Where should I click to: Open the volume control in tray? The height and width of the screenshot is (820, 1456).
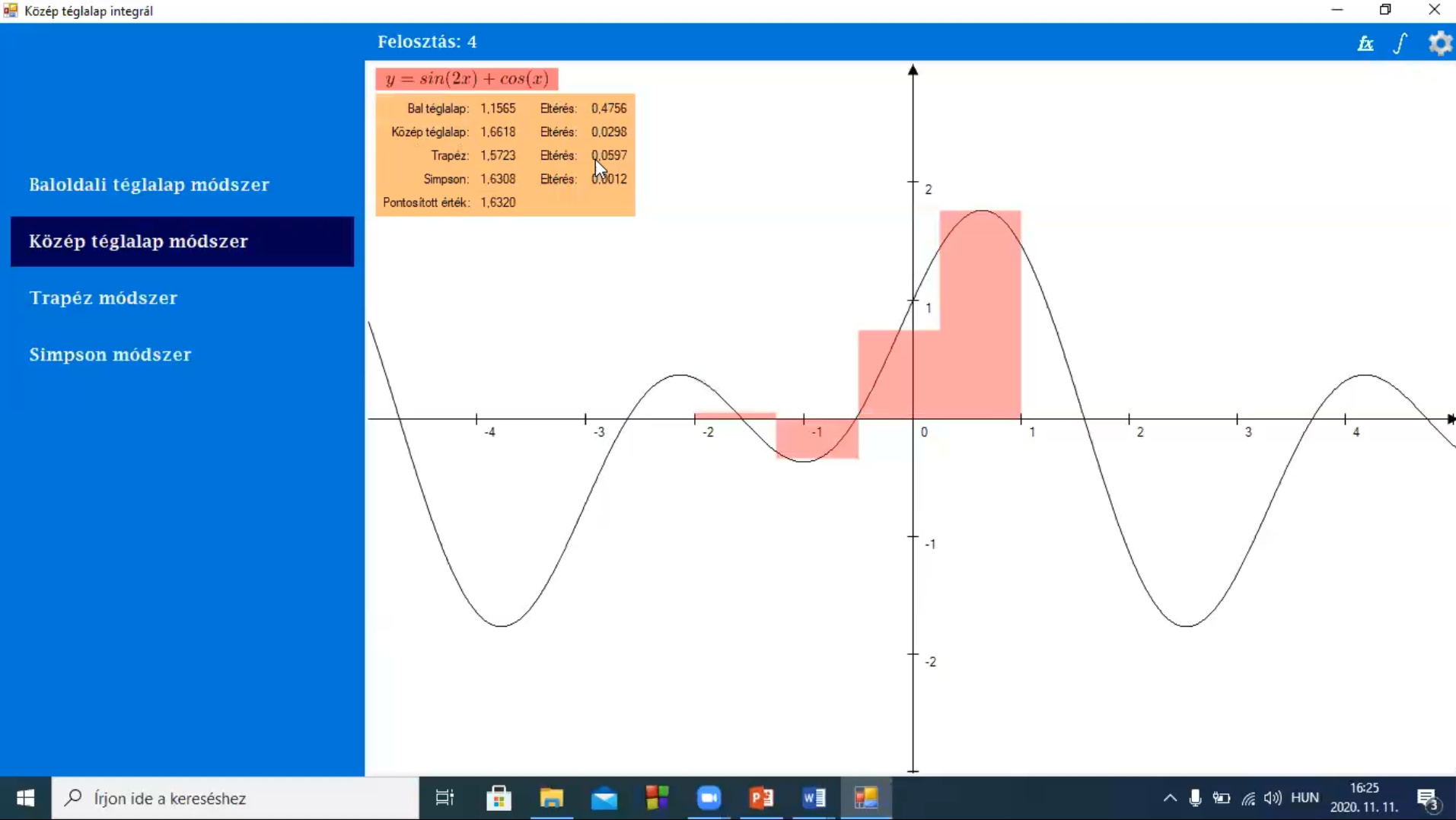(1272, 798)
